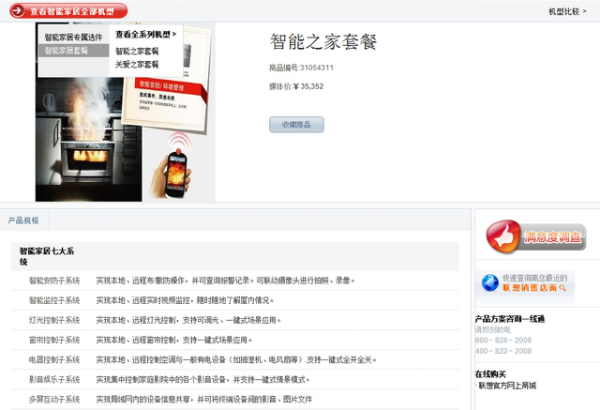Open the 联想销售店面 store finder link
This screenshot has height=410, width=600.
coord(535,287)
